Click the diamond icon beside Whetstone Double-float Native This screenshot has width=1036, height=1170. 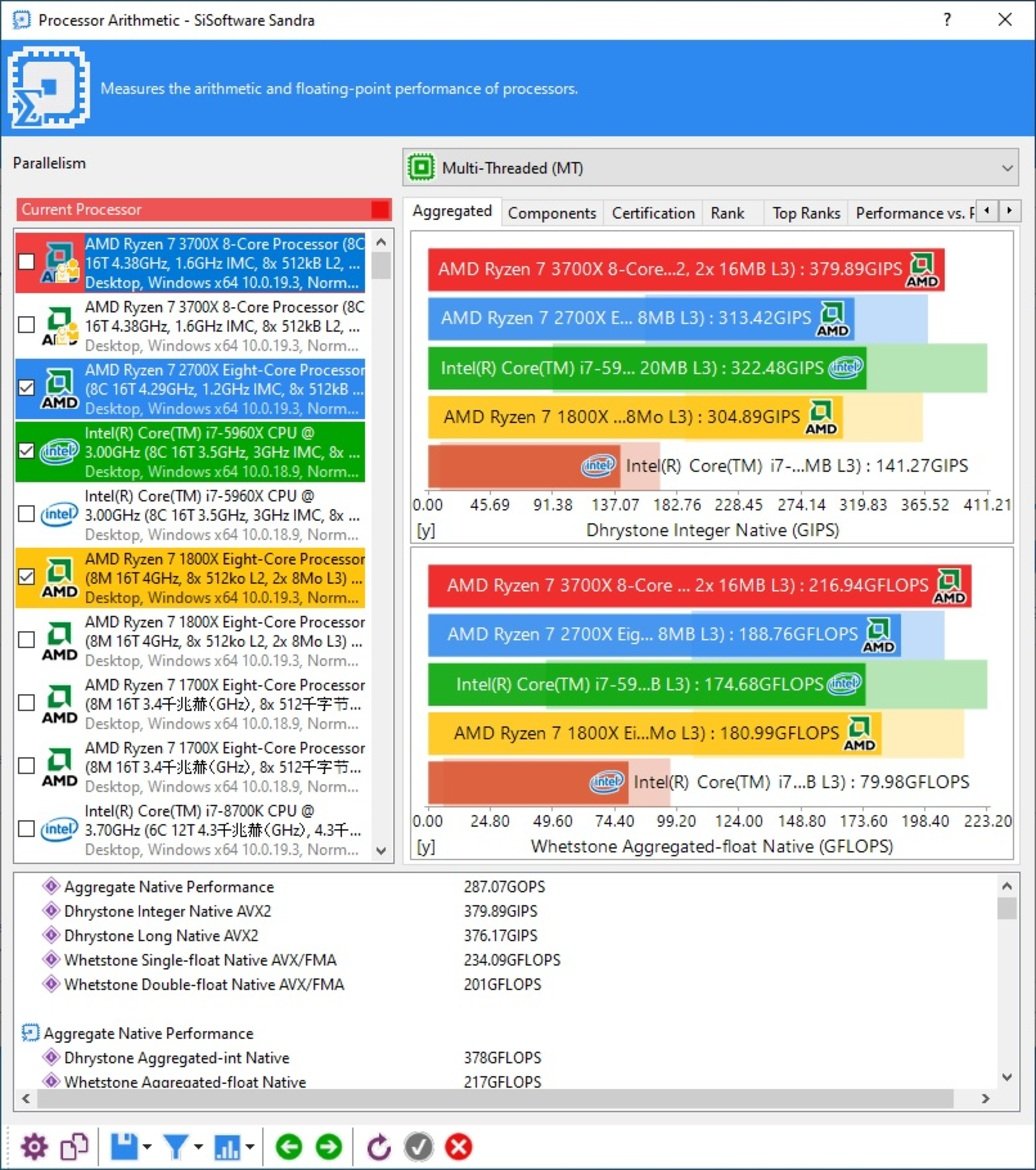[x=51, y=984]
